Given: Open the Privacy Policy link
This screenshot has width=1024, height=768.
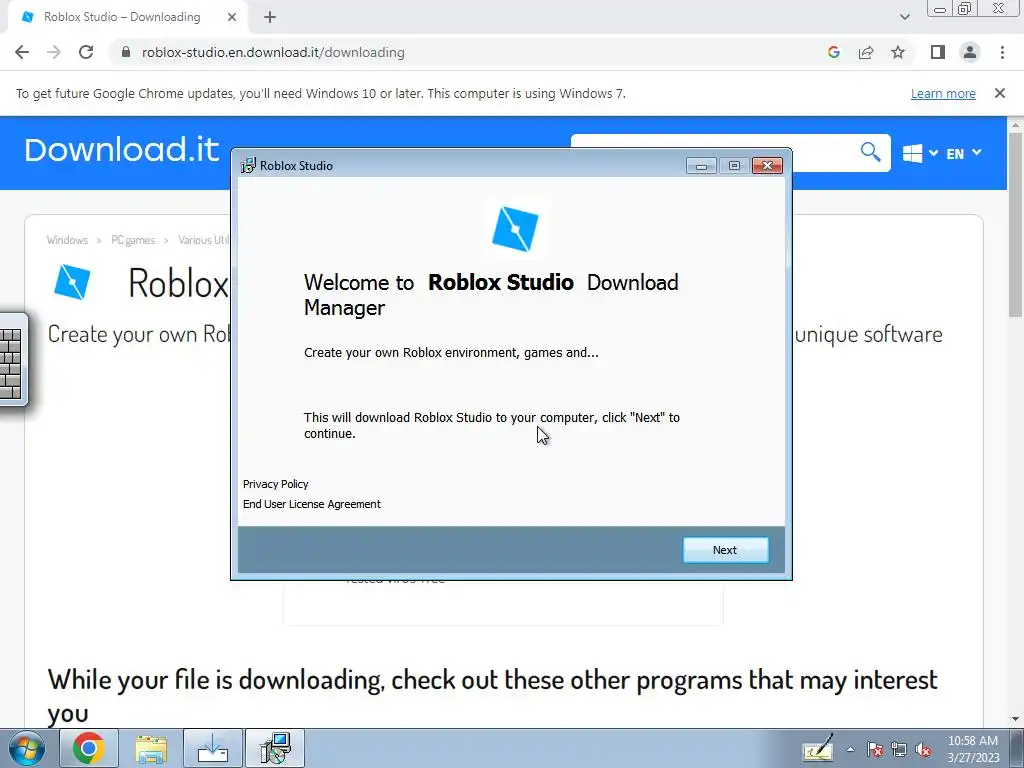Looking at the screenshot, I should click(276, 484).
